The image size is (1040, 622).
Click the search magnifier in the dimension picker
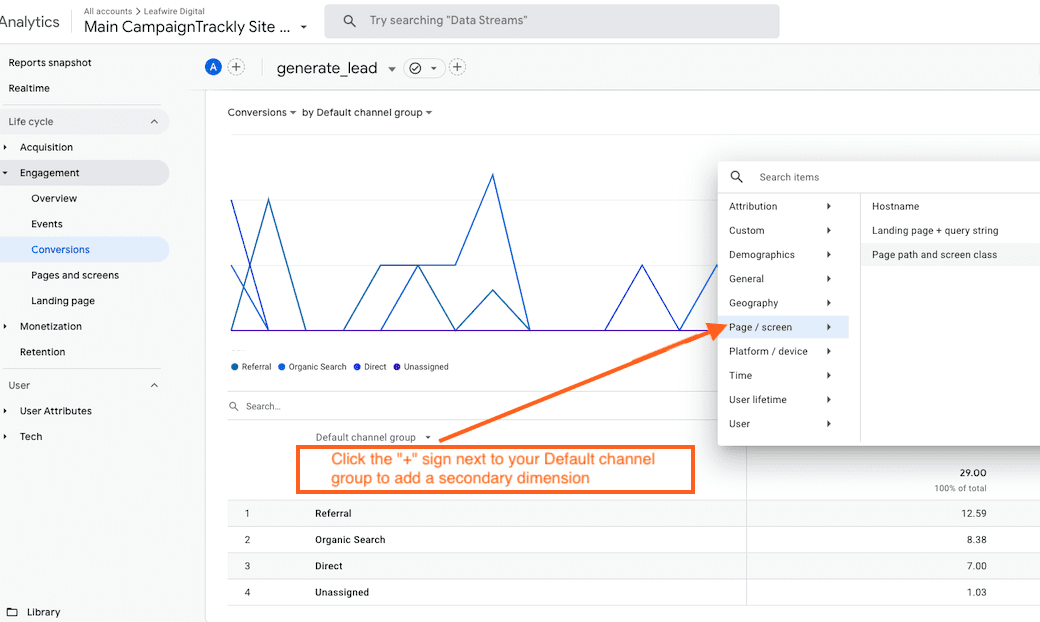(736, 176)
